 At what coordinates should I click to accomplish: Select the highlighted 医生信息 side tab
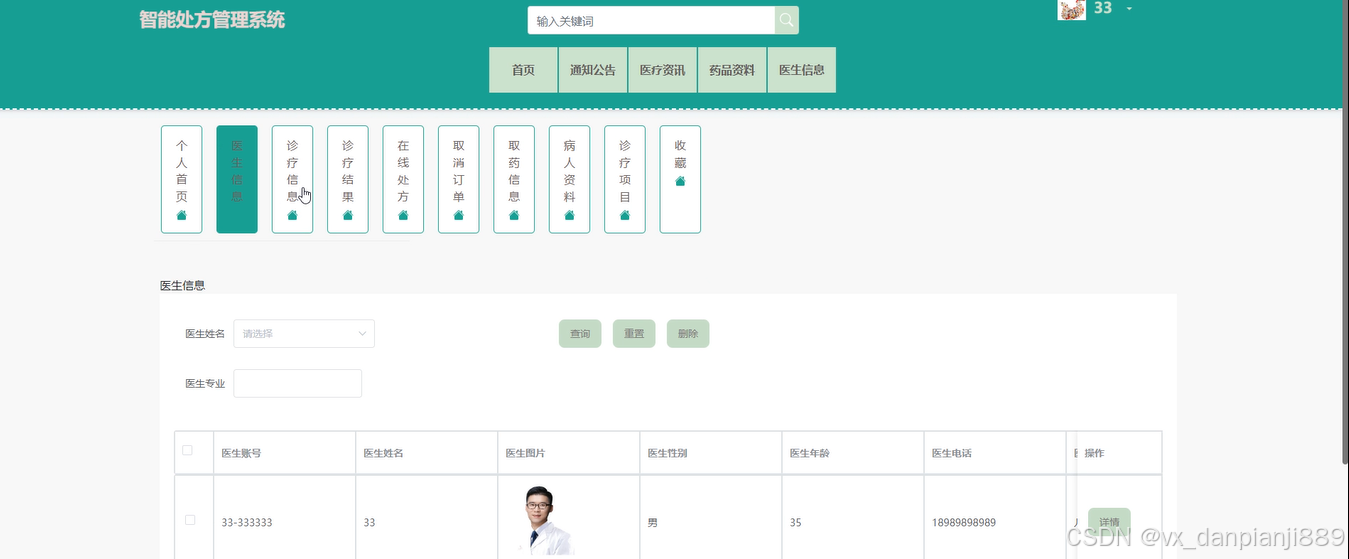[237, 179]
